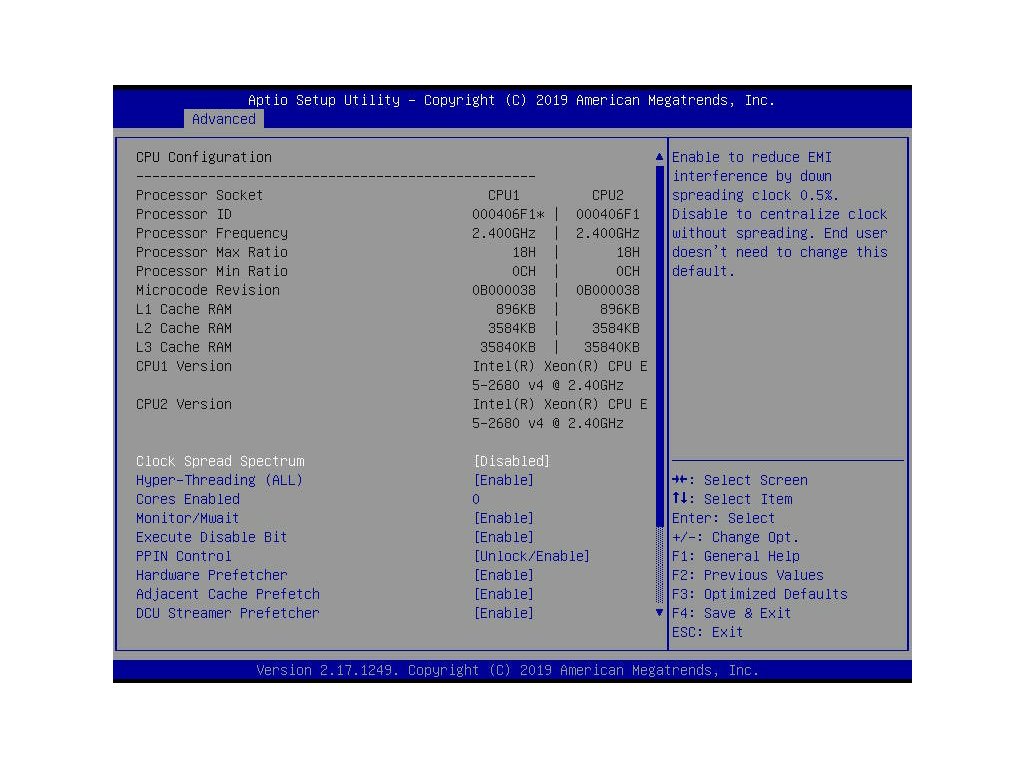This screenshot has width=1024, height=768.
Task: Click the scrollbar up arrow
Action: click(659, 158)
